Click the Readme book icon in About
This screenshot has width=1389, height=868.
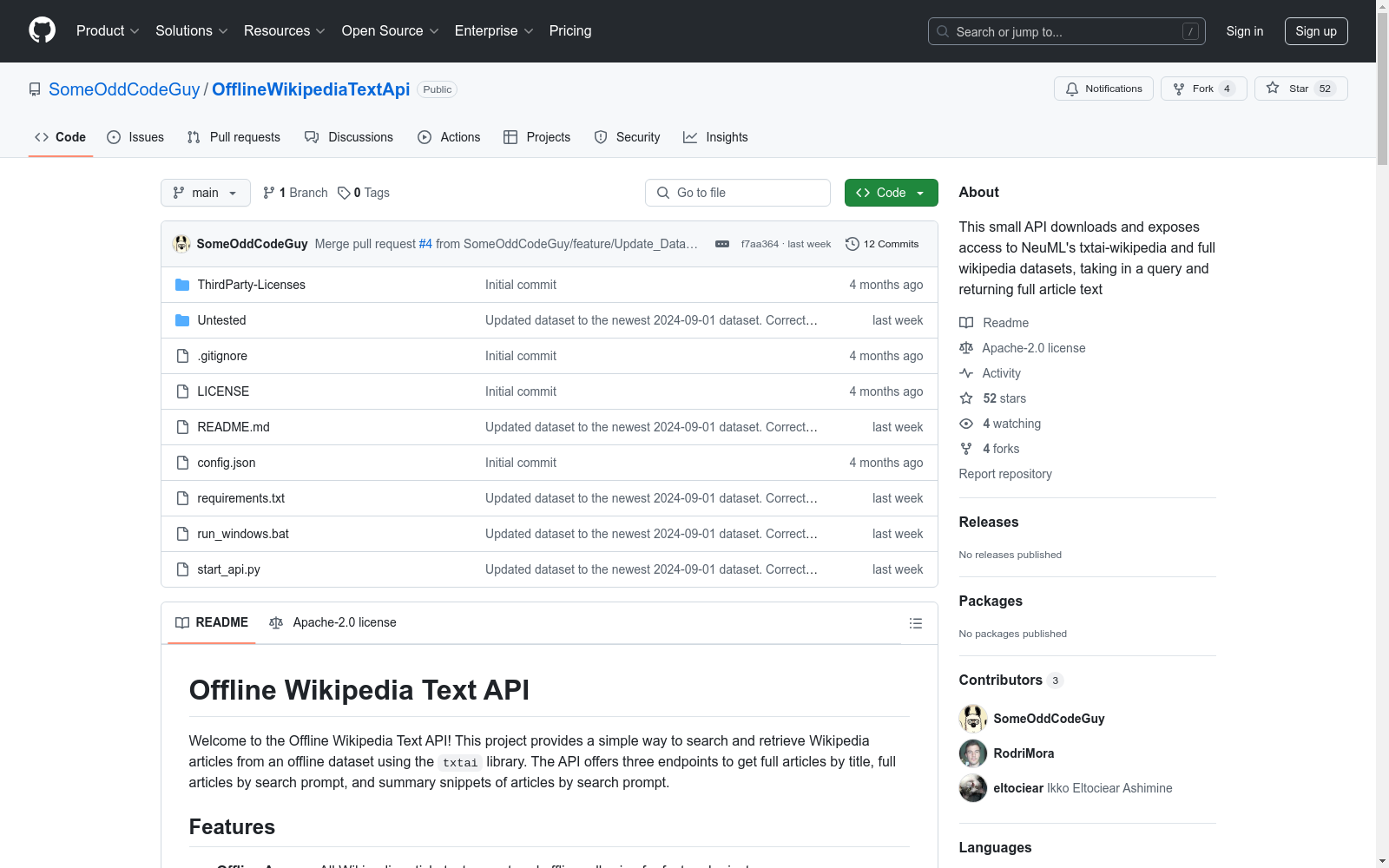coord(966,323)
